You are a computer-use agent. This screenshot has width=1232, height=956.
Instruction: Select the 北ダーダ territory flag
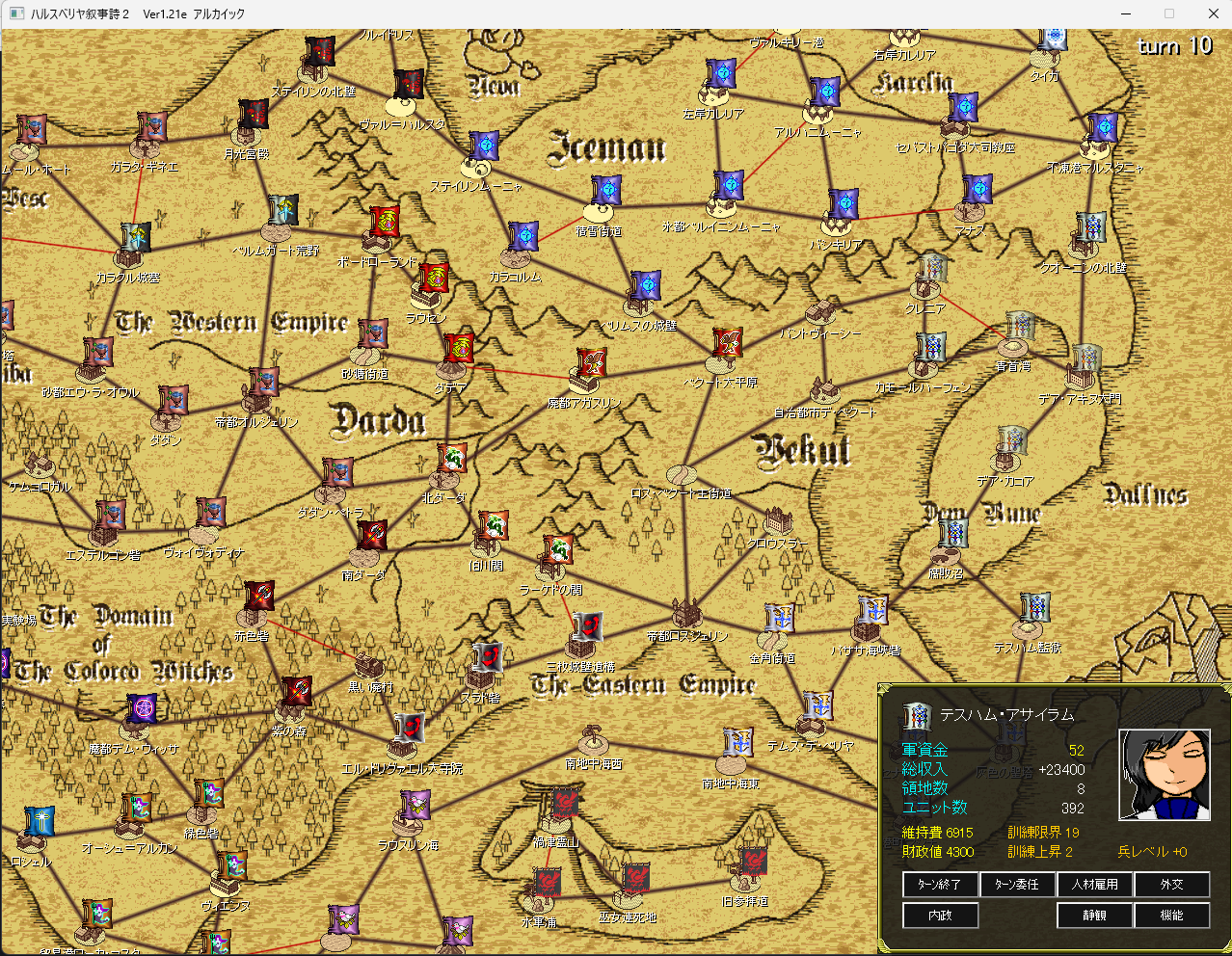point(452,459)
